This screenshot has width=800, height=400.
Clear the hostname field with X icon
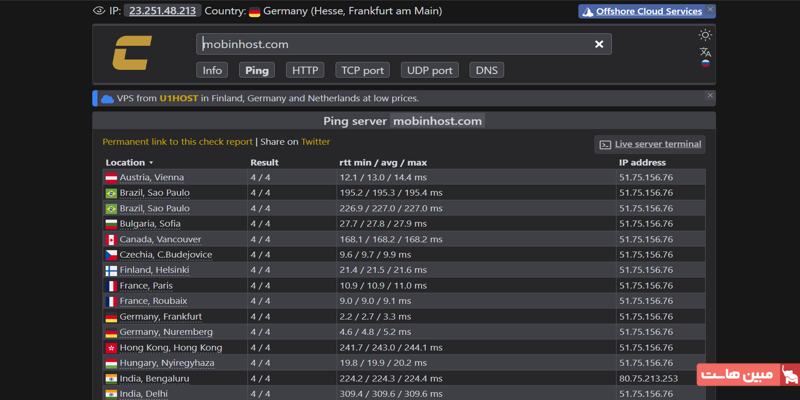point(599,44)
